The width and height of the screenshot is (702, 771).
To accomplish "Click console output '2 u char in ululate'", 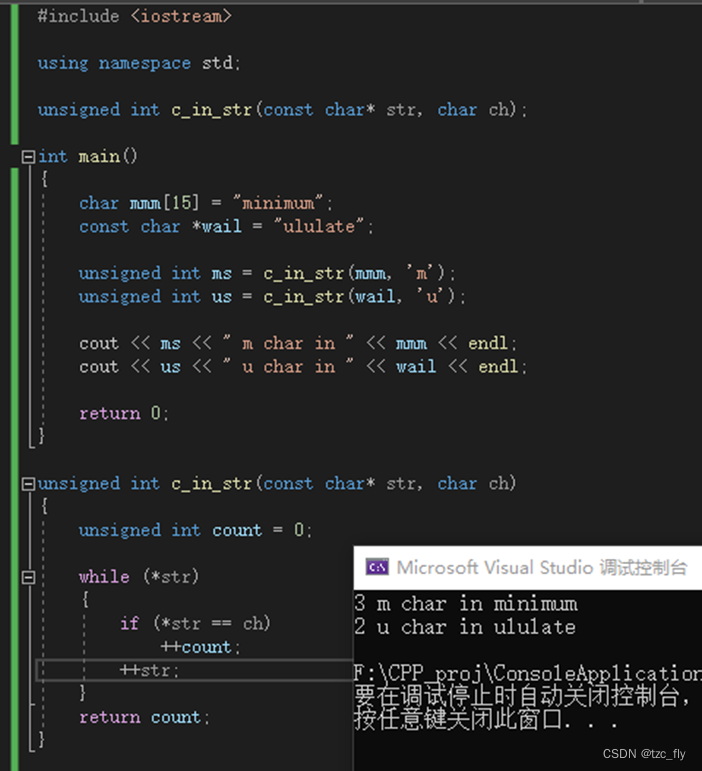I will click(x=465, y=627).
